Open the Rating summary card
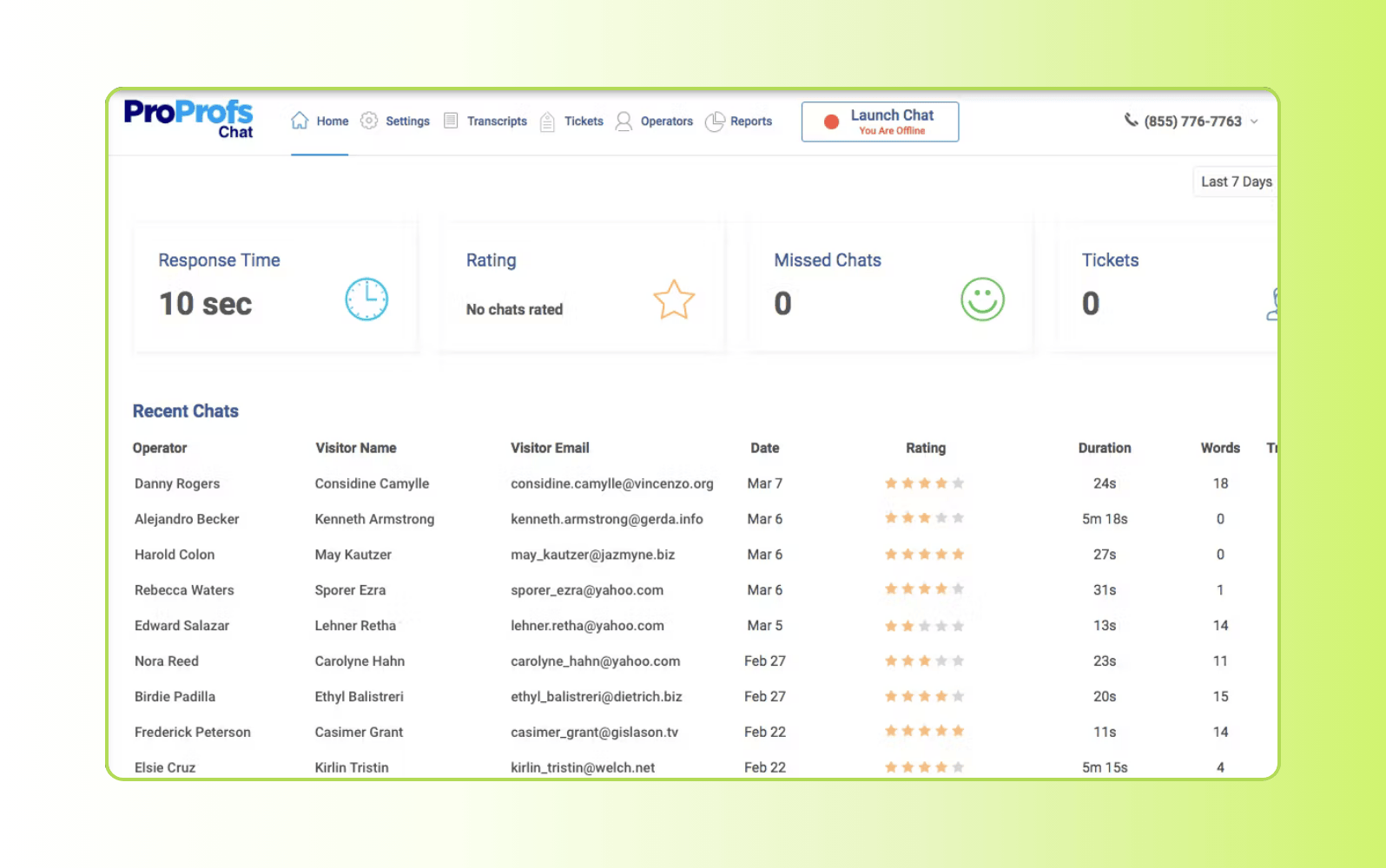1386x868 pixels. 583,287
